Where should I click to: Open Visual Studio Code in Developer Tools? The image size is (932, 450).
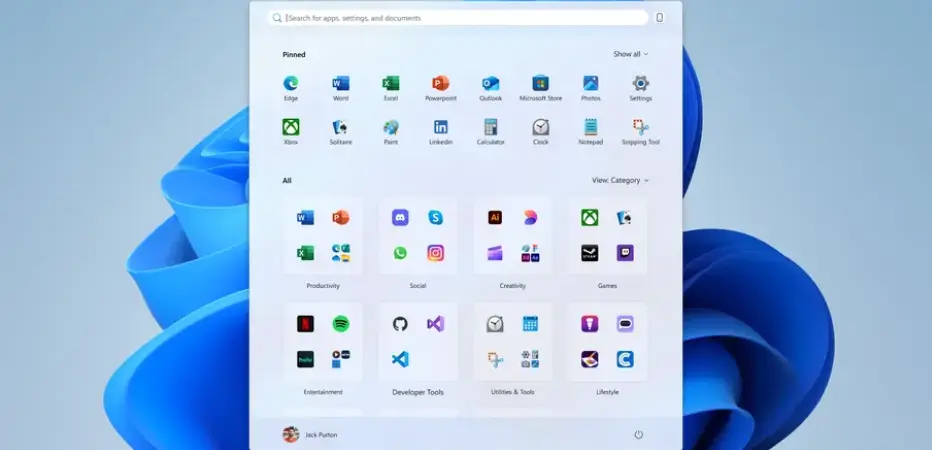[x=400, y=359]
